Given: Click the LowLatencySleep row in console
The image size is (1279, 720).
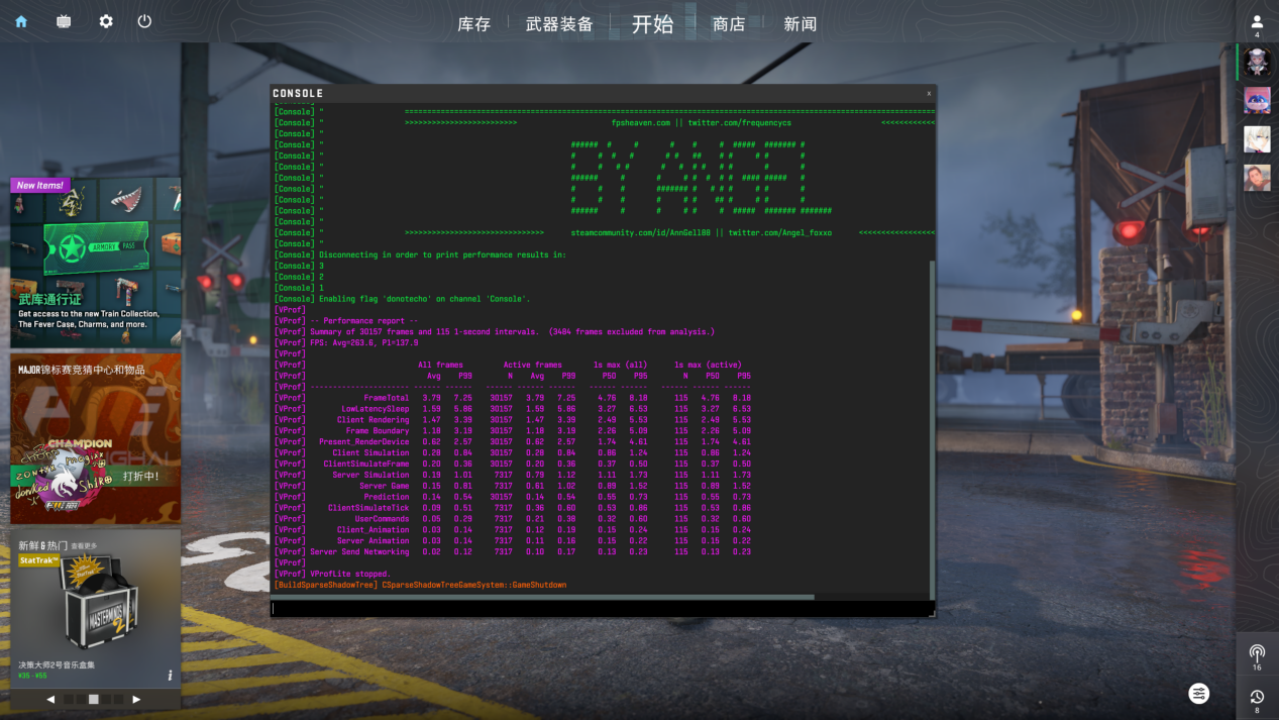Looking at the screenshot, I should (513, 408).
